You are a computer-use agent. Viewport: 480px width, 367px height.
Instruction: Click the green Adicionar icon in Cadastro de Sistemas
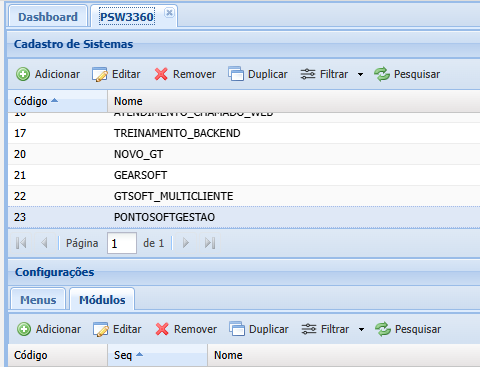[x=23, y=74]
